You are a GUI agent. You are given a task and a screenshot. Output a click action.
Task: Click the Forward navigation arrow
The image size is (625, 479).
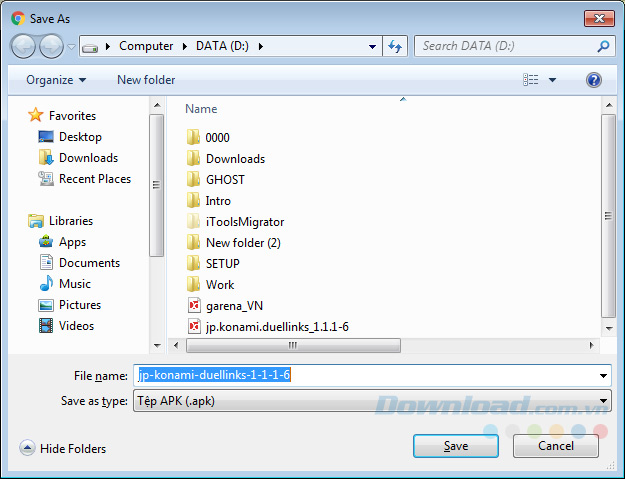tap(51, 46)
